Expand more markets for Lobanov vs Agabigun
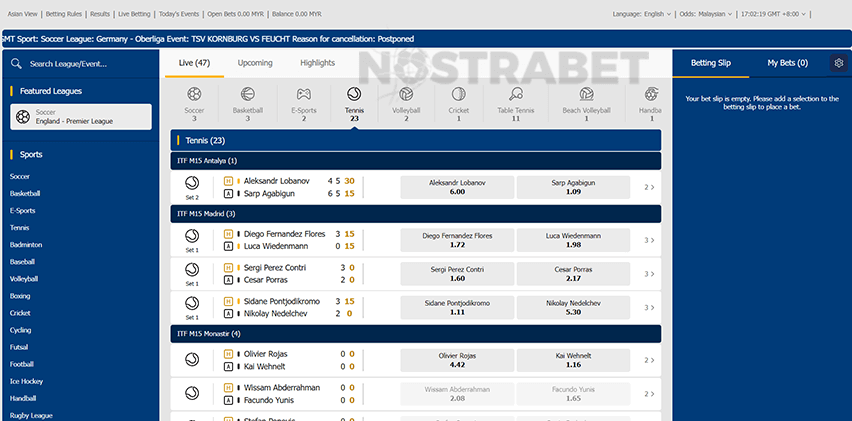852x421 pixels. [x=649, y=187]
